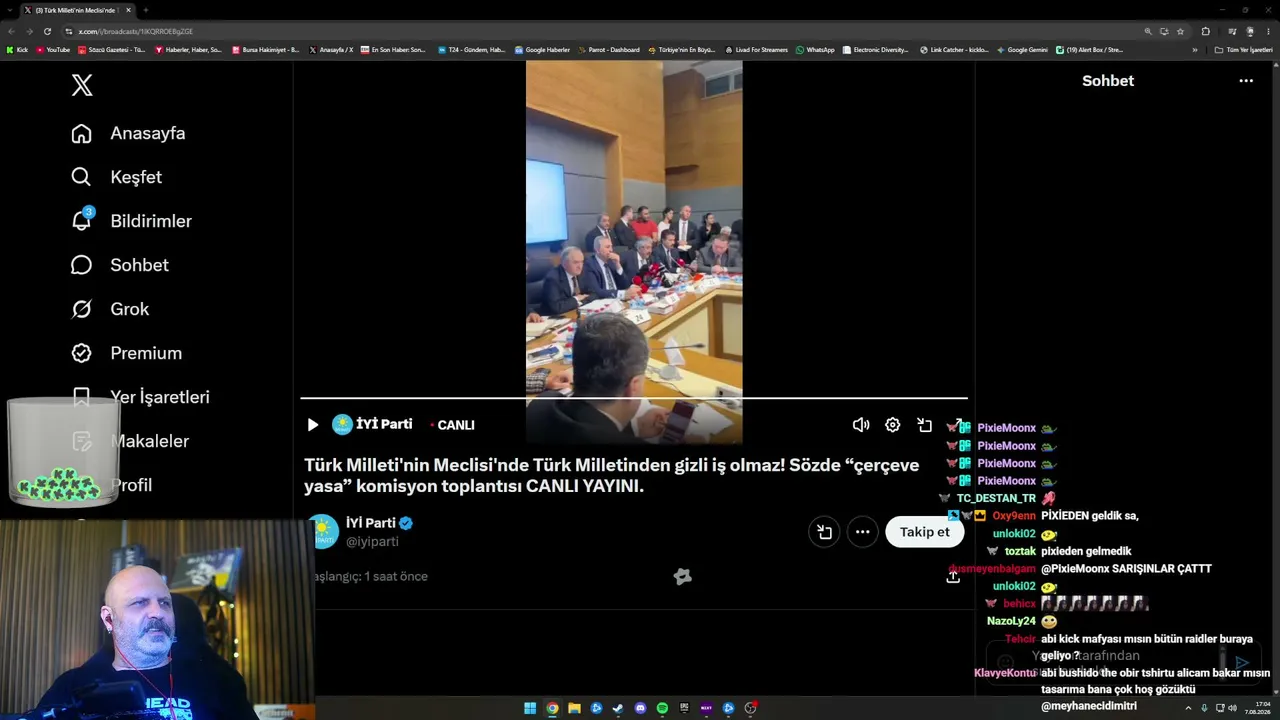This screenshot has width=1280, height=720.
Task: Open the Google Gemini bookmark
Action: [1022, 50]
